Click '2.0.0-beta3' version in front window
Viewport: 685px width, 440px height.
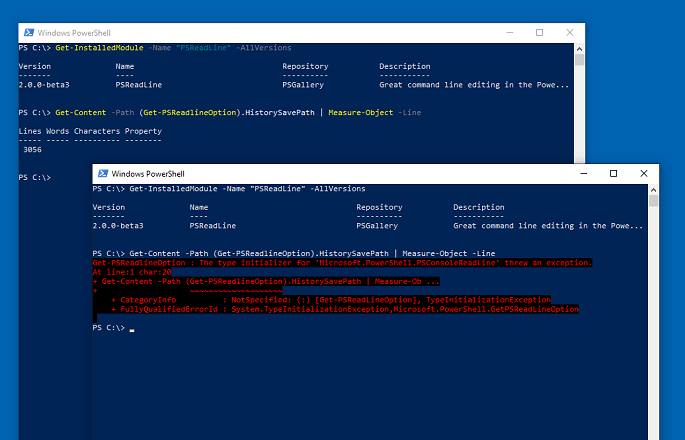pos(118,226)
